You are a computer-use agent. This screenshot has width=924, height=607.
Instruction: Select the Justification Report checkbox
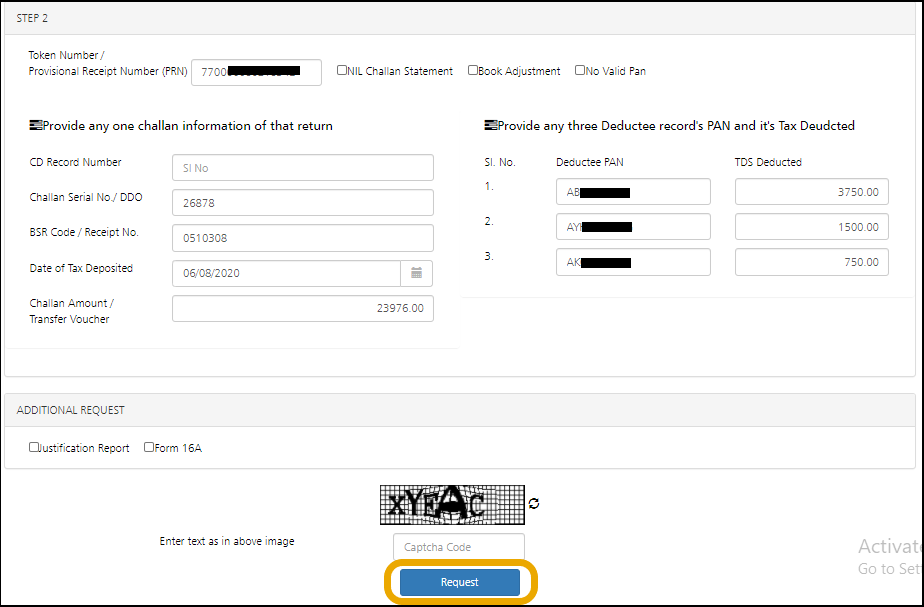click(x=33, y=447)
